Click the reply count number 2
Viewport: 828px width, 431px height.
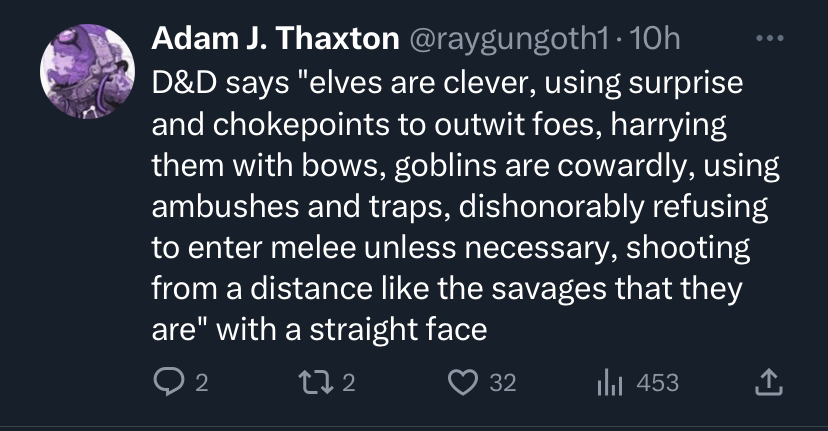tap(200, 382)
